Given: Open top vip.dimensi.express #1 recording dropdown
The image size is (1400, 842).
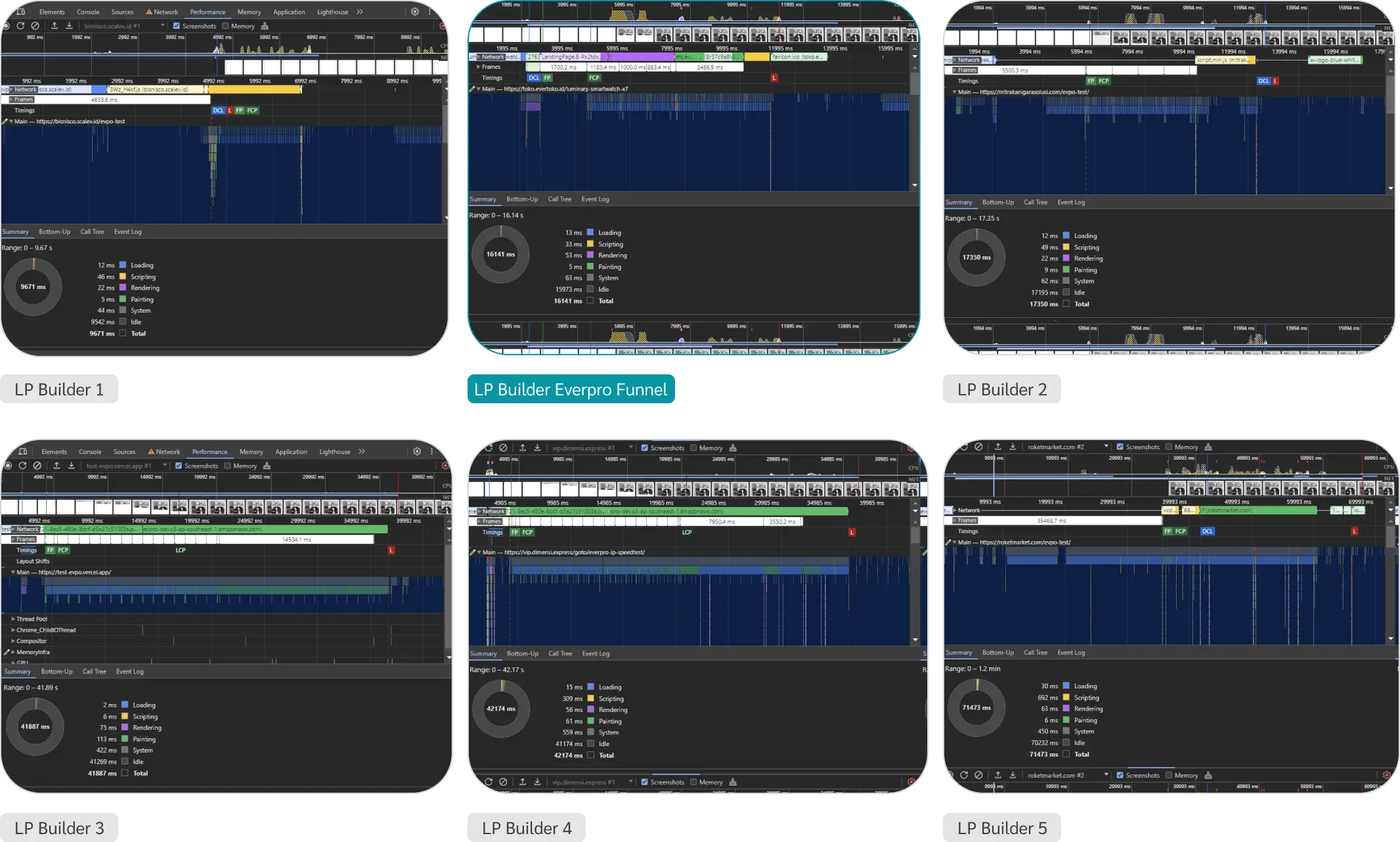Looking at the screenshot, I should pos(592,448).
